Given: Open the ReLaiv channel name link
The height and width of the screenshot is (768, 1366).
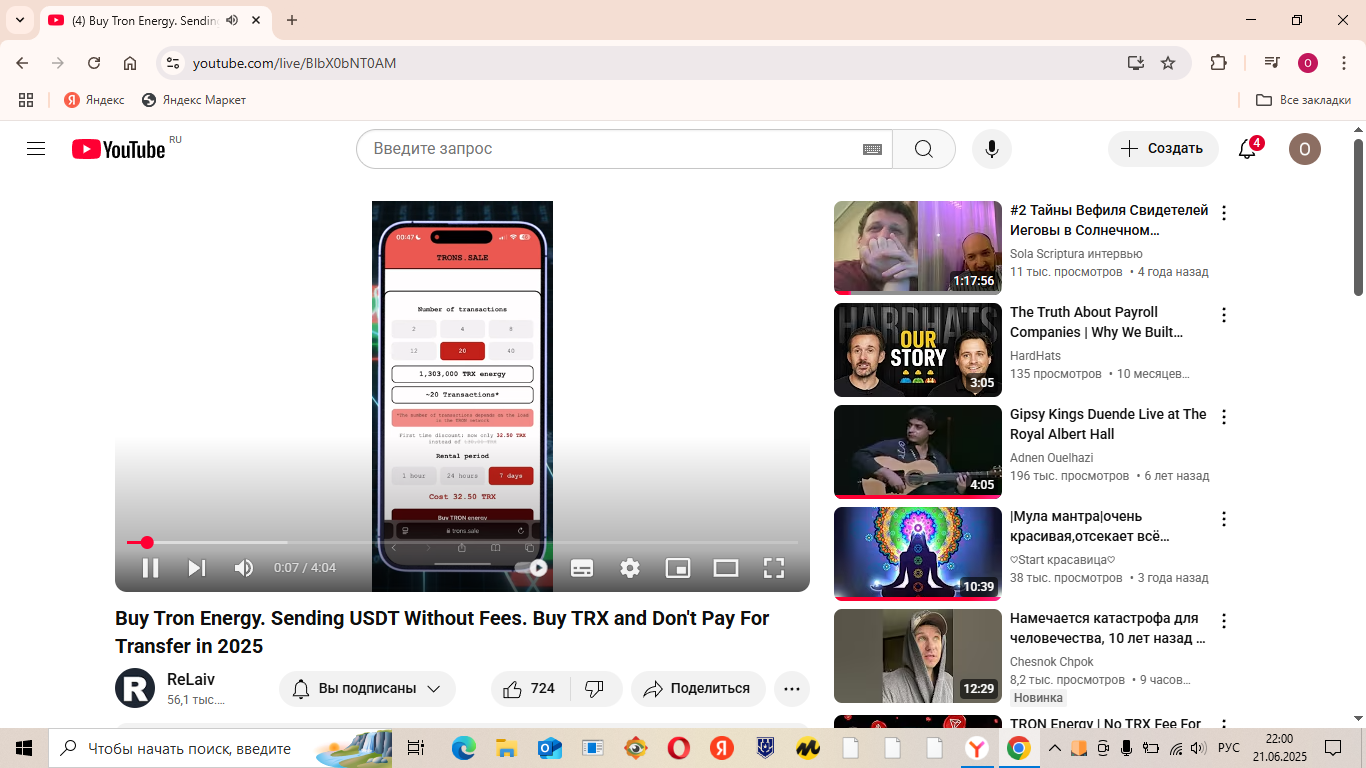Looking at the screenshot, I should 191,679.
